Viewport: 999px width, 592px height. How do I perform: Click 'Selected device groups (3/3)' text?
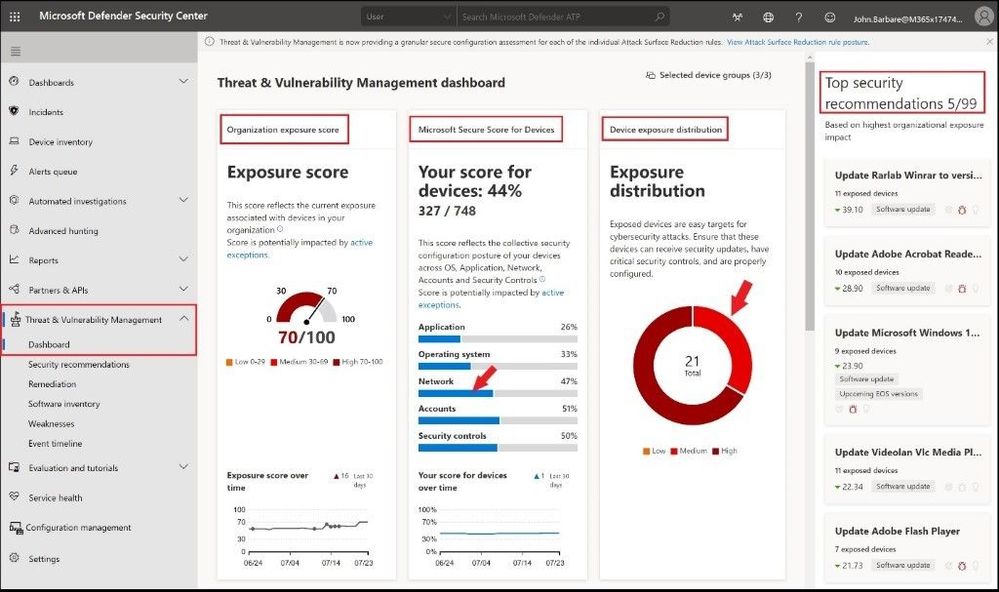click(715, 75)
